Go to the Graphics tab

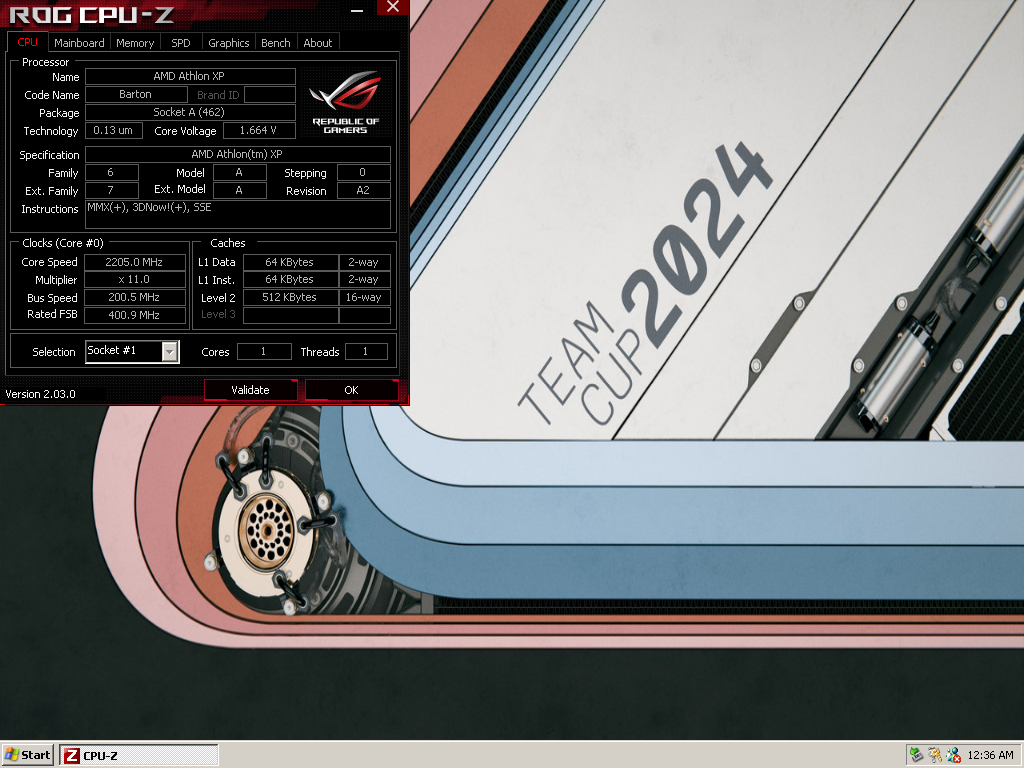[x=229, y=43]
